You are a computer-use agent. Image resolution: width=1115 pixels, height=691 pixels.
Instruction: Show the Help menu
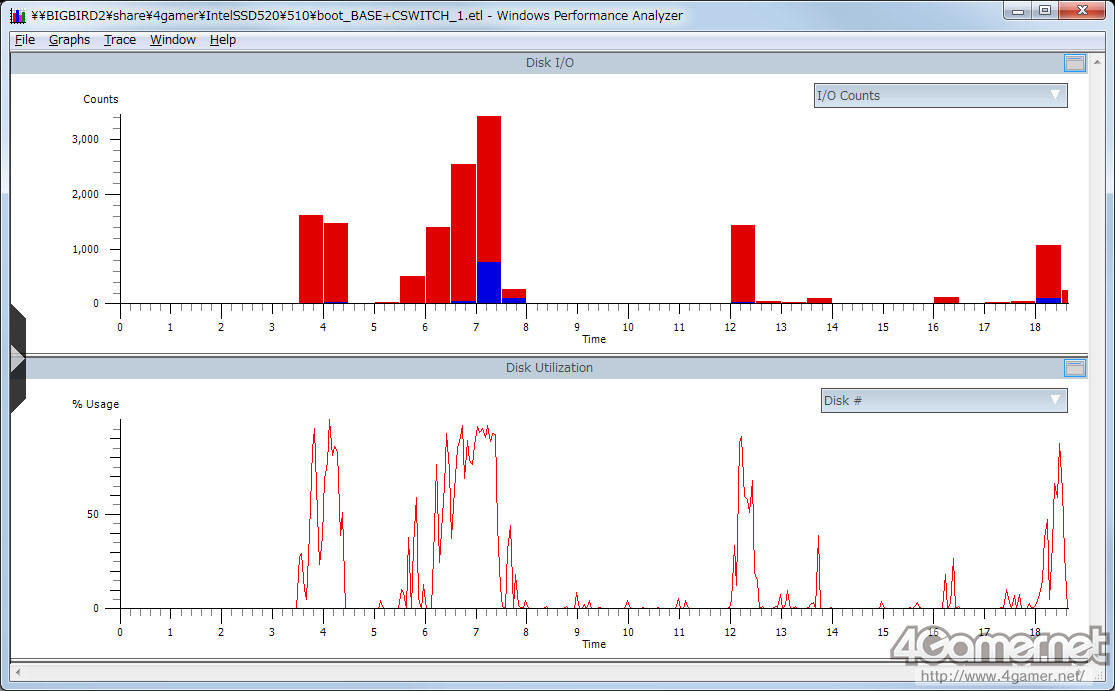(x=223, y=40)
